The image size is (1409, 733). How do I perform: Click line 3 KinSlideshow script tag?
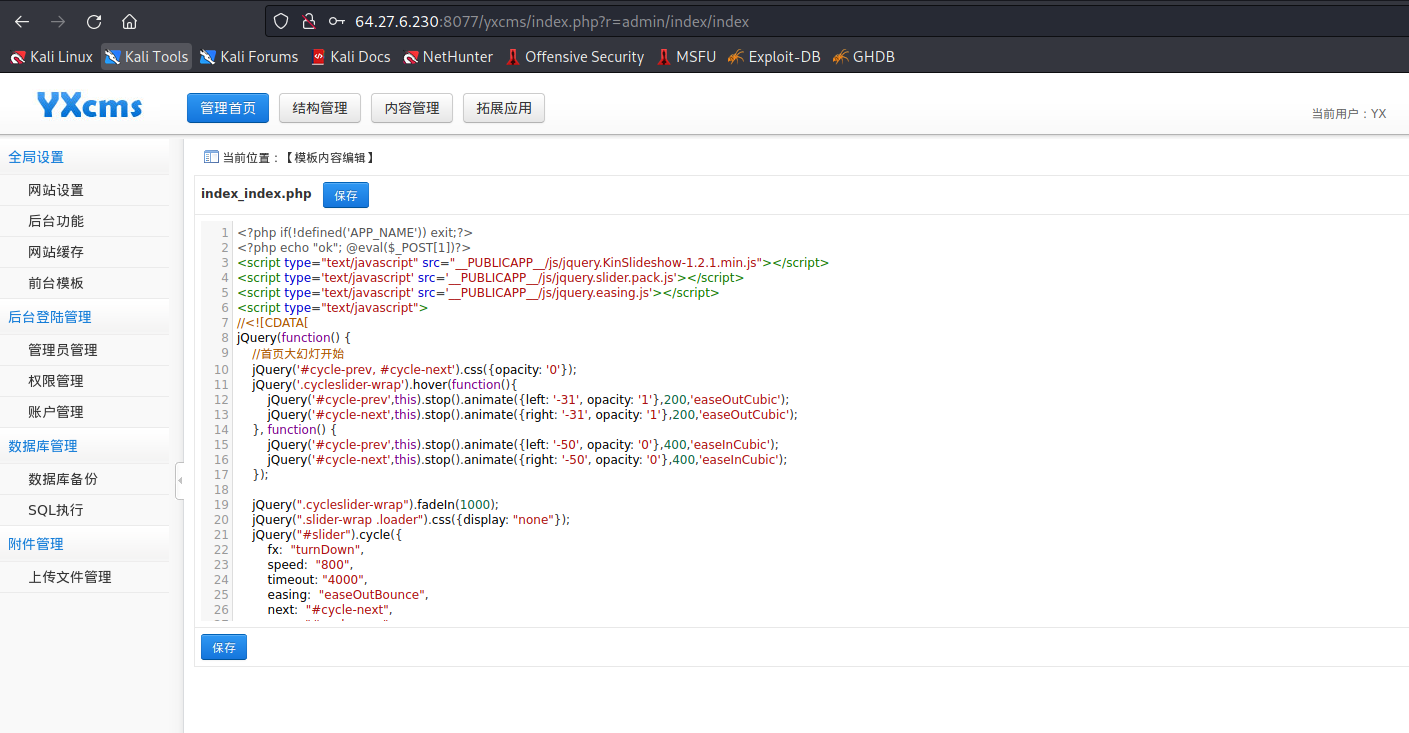click(x=533, y=262)
